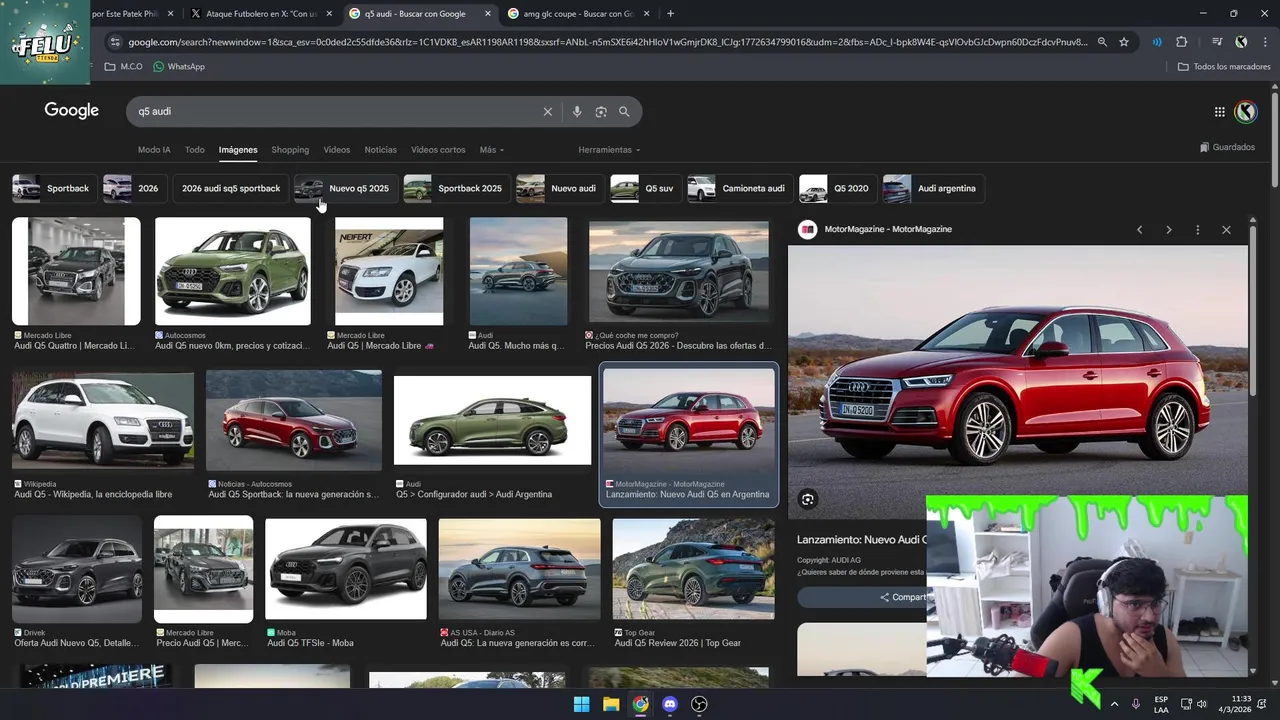1280x720 pixels.
Task: Search inside image with Lens overlay icon
Action: coord(808,499)
